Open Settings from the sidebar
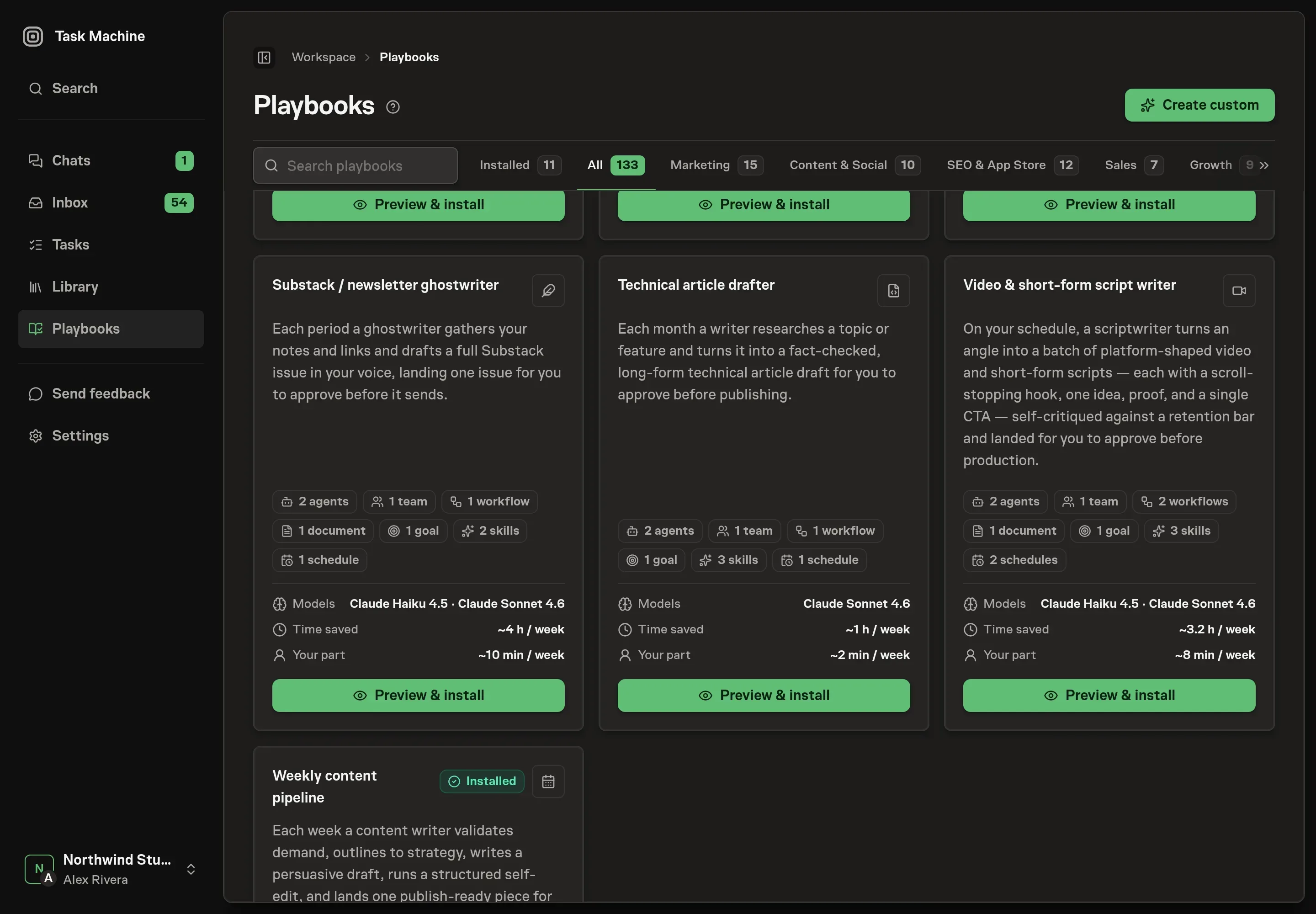 (111, 436)
